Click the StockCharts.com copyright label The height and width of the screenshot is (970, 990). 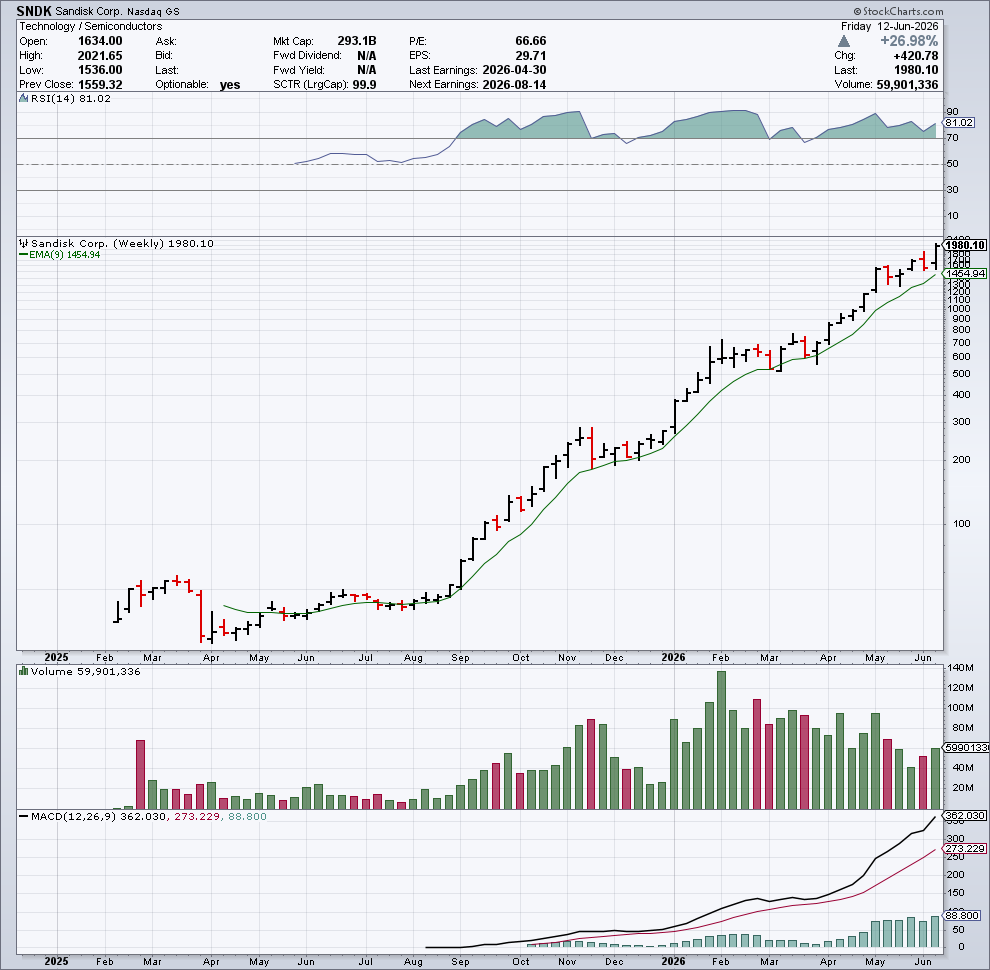point(898,11)
